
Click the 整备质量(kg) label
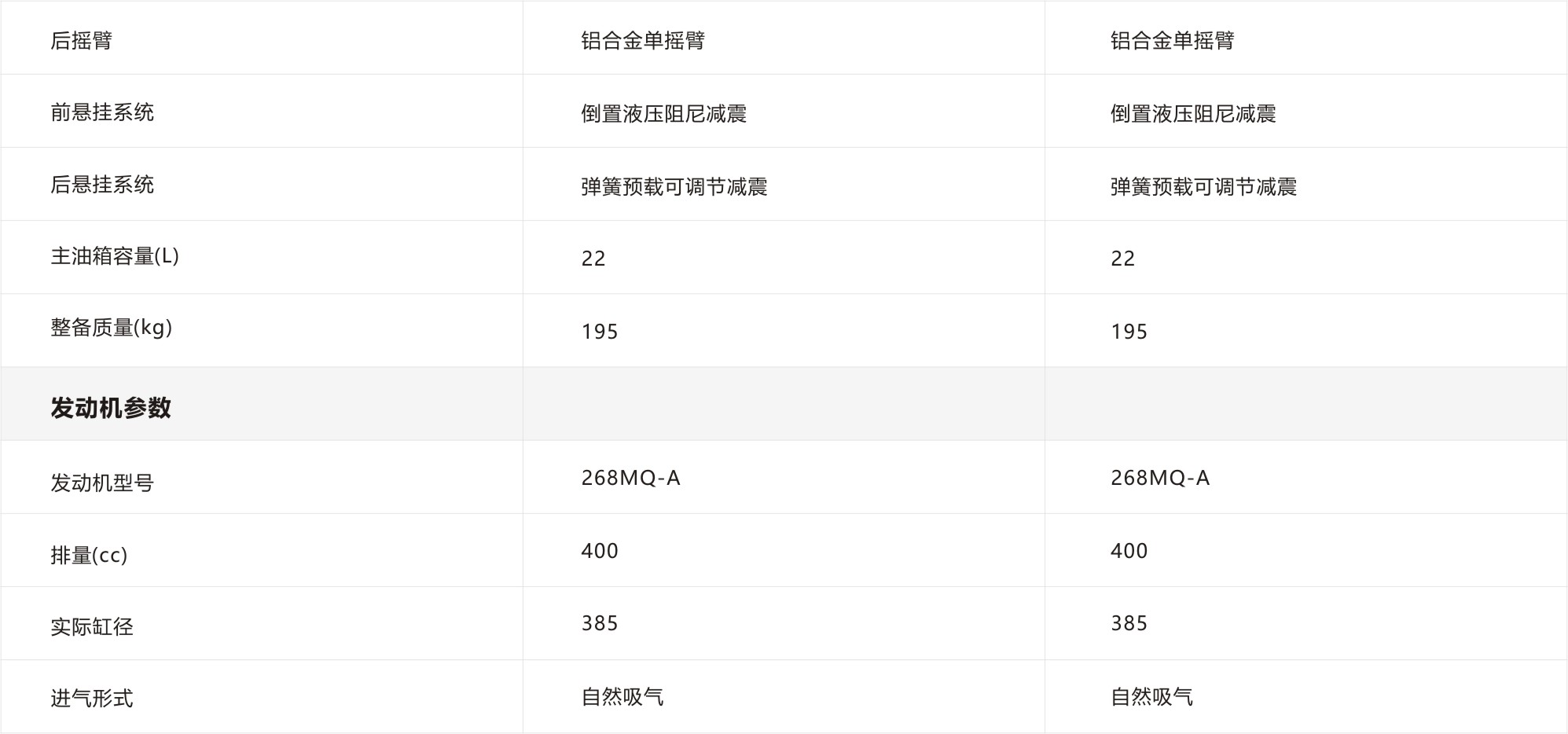112,328
